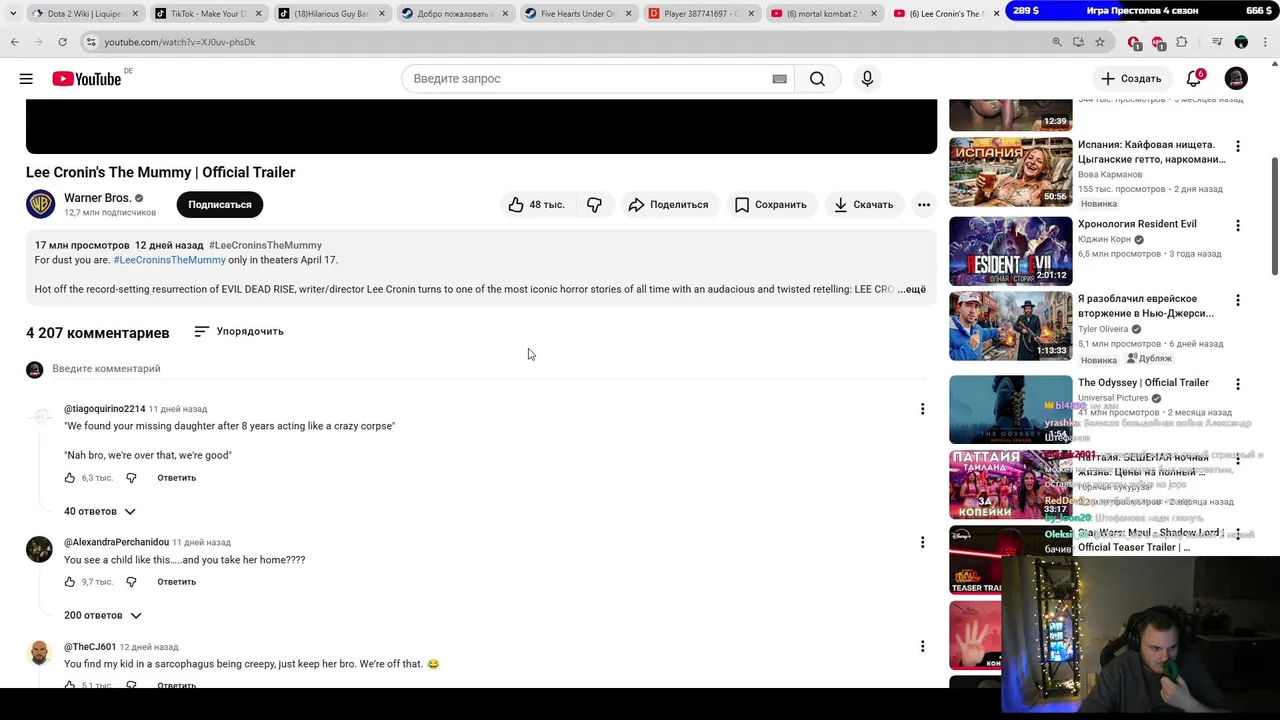Open the tab search dropdown arrow
The width and height of the screenshot is (1280, 720).
[12, 14]
